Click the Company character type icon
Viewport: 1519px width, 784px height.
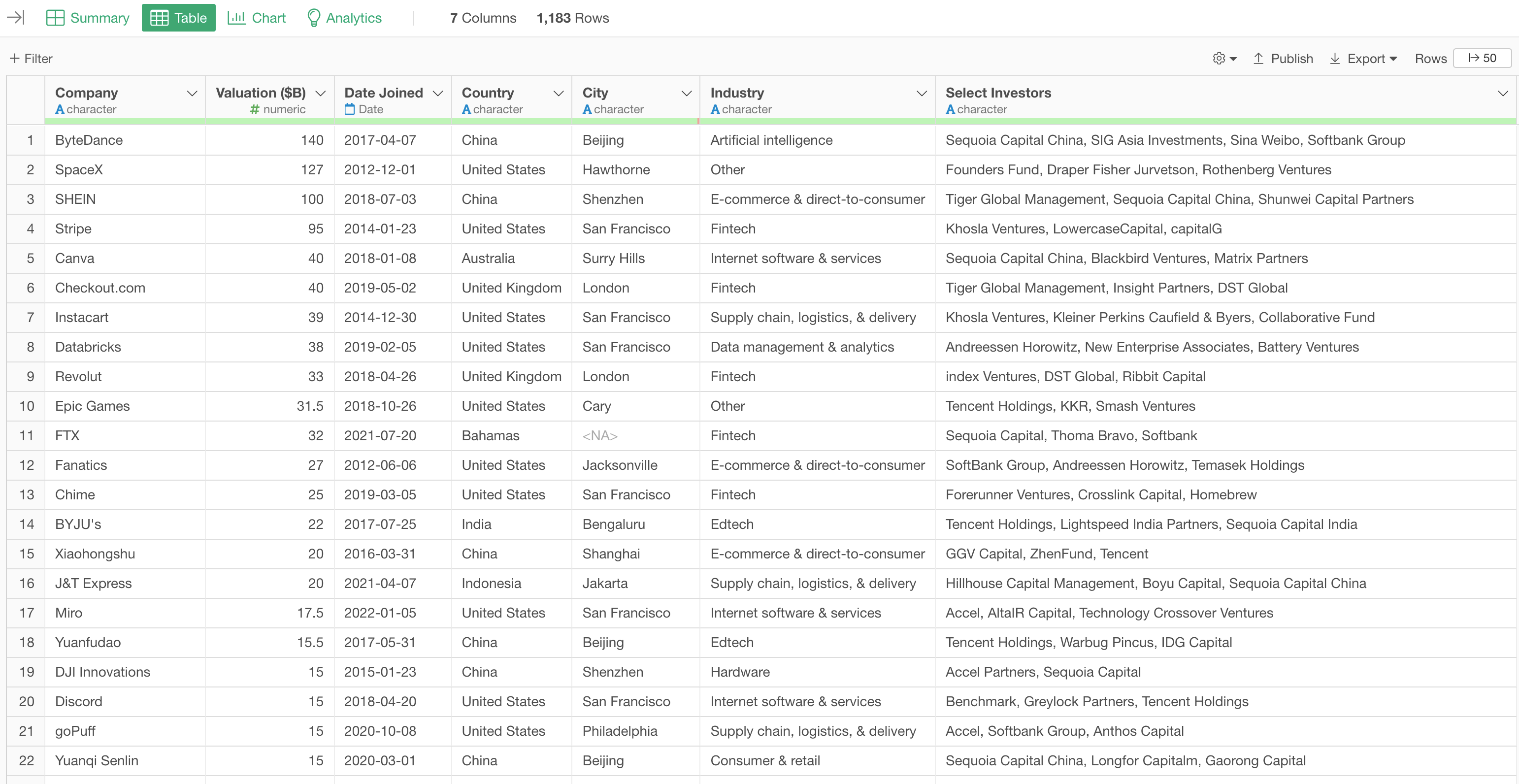[60, 110]
